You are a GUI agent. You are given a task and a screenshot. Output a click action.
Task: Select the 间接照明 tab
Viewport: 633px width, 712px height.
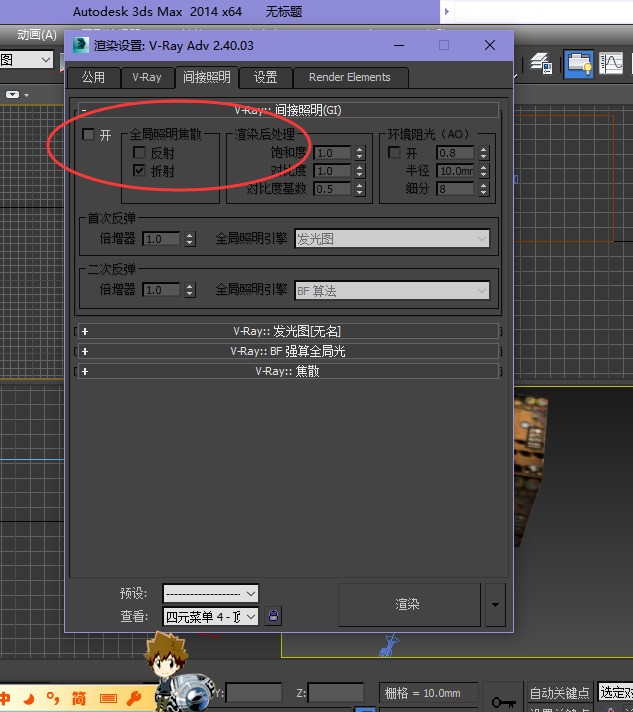click(x=207, y=78)
